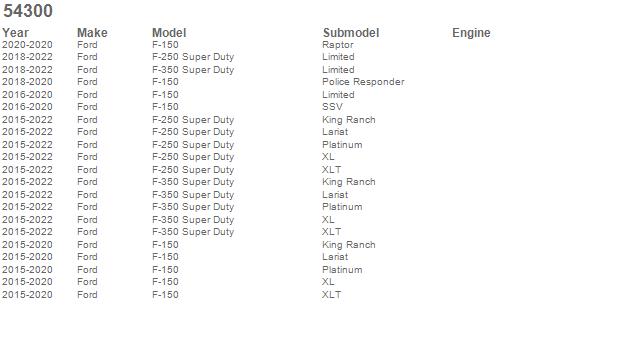Select the 2018-2020 year cell
Image resolution: width=628 pixels, height=363 pixels.
[x=27, y=82]
